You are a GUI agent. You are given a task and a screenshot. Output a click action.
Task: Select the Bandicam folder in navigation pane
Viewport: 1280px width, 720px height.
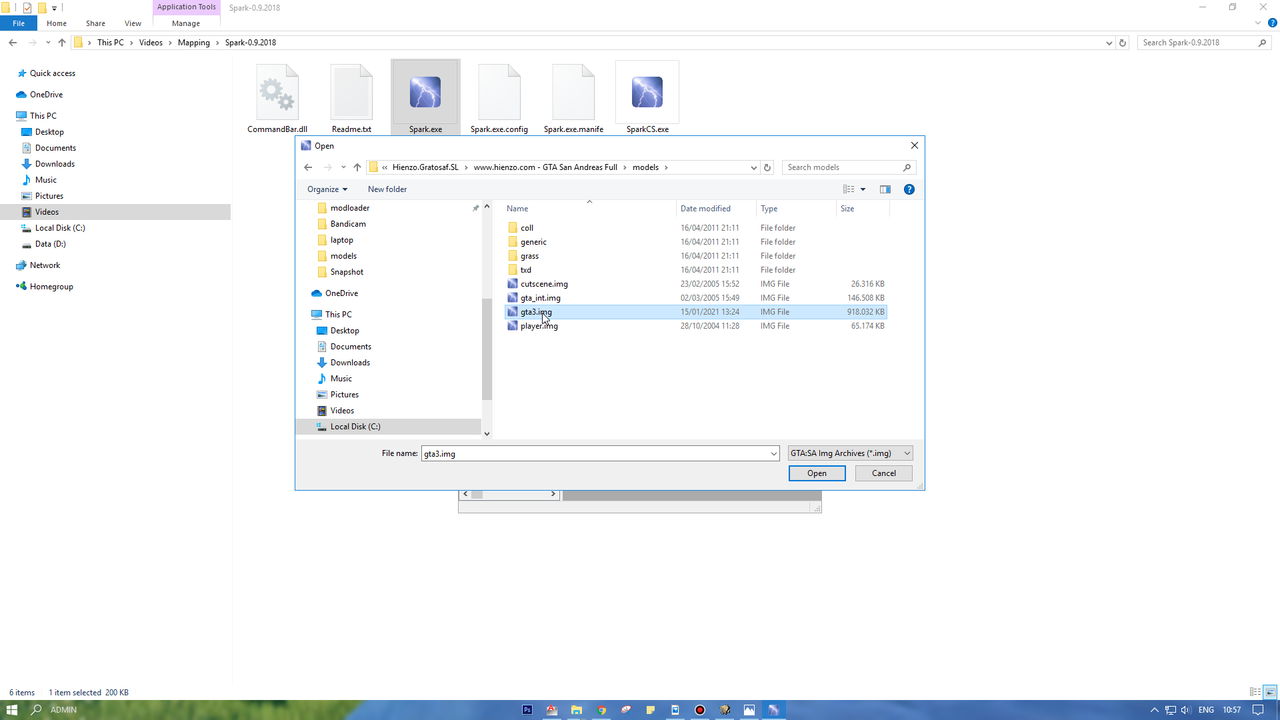[348, 224]
